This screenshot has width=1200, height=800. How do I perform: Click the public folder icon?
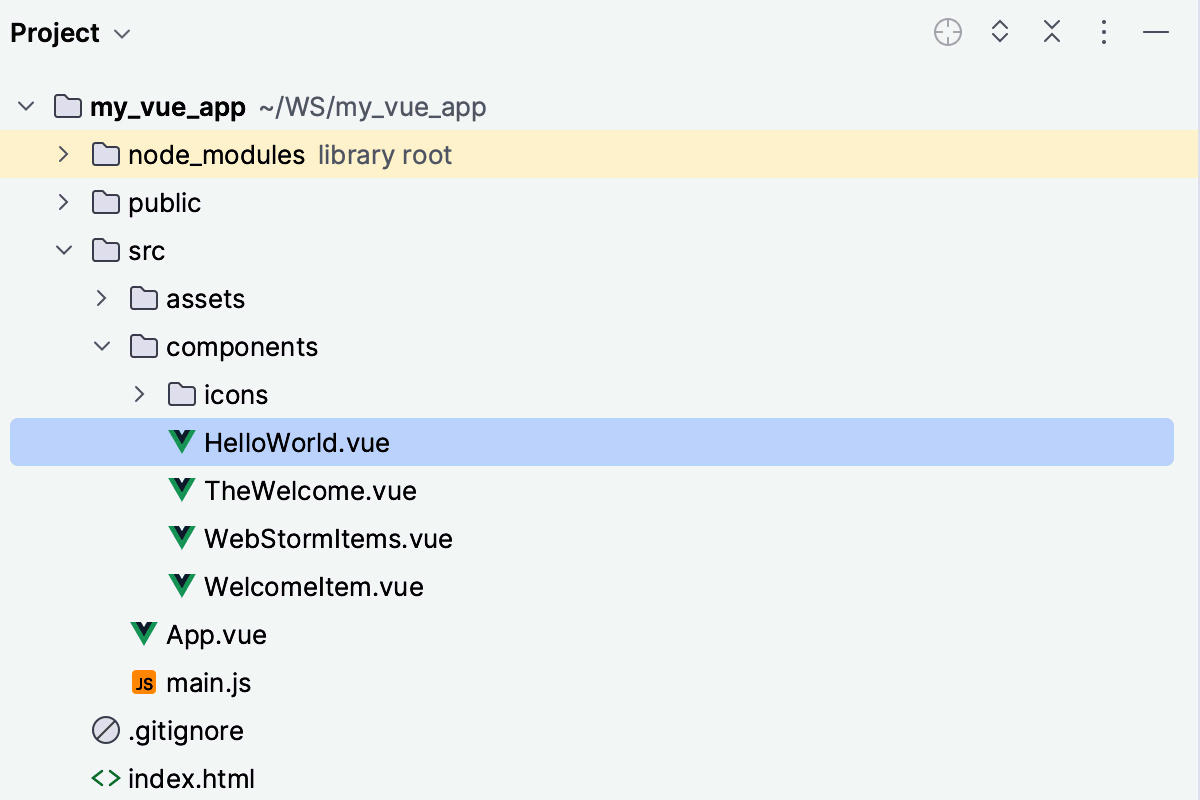pyautogui.click(x=105, y=202)
